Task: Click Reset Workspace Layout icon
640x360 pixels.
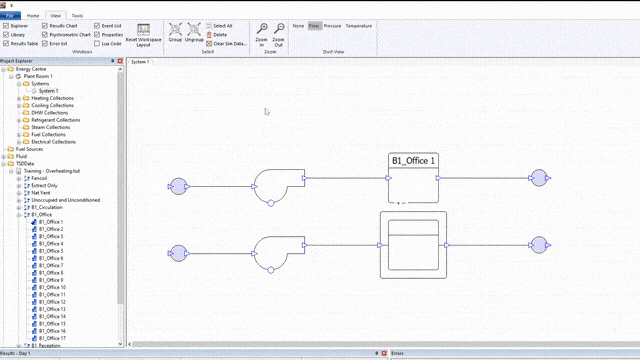Action: [143, 29]
